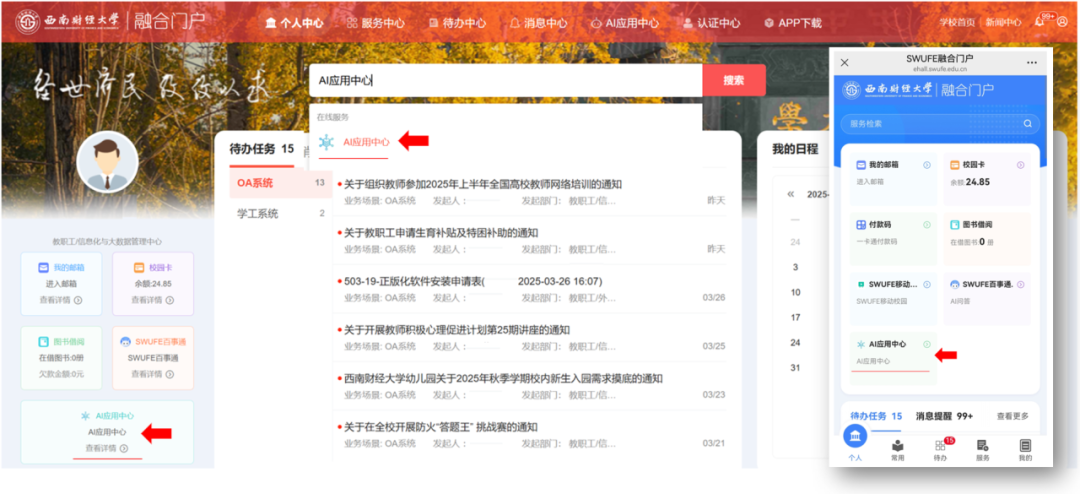Expand 查看详情 under the 校园卡 card
Screen dimensions: 1080x494
152,300
